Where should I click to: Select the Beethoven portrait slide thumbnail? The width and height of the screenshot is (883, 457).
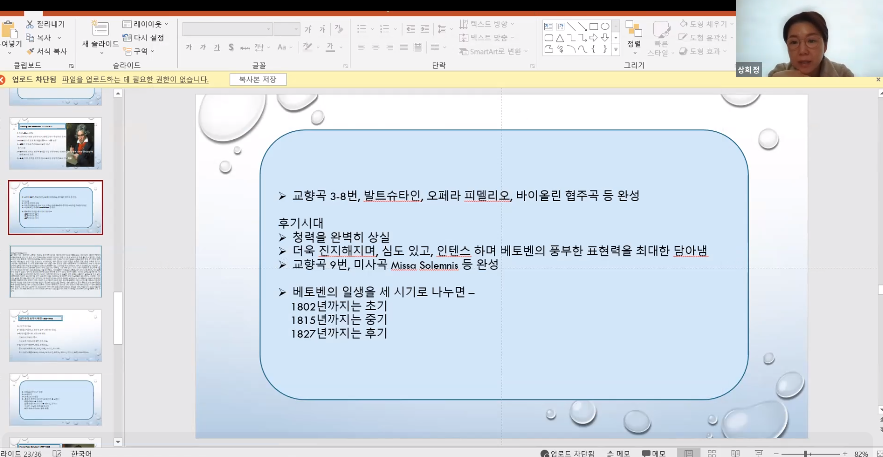[x=56, y=144]
